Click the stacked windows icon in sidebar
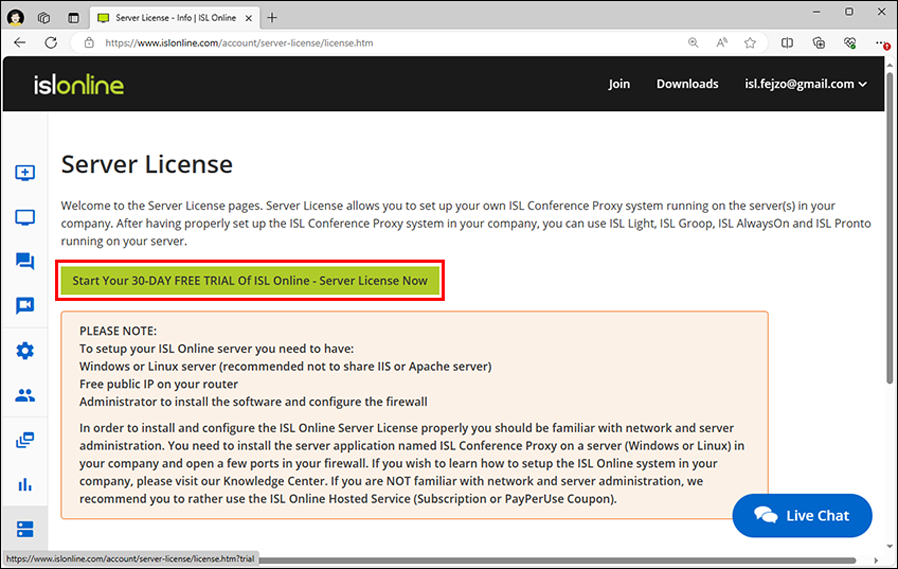This screenshot has height=569, width=898. pyautogui.click(x=25, y=440)
